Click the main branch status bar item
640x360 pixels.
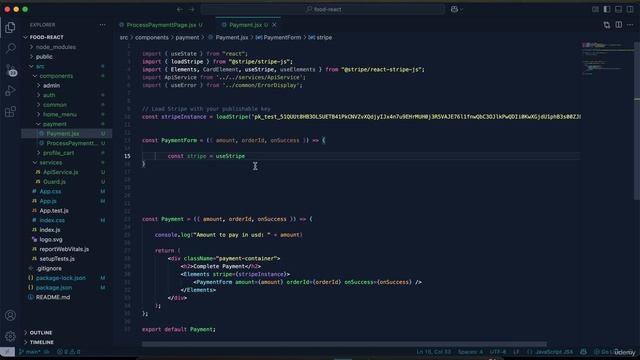click(x=32, y=352)
